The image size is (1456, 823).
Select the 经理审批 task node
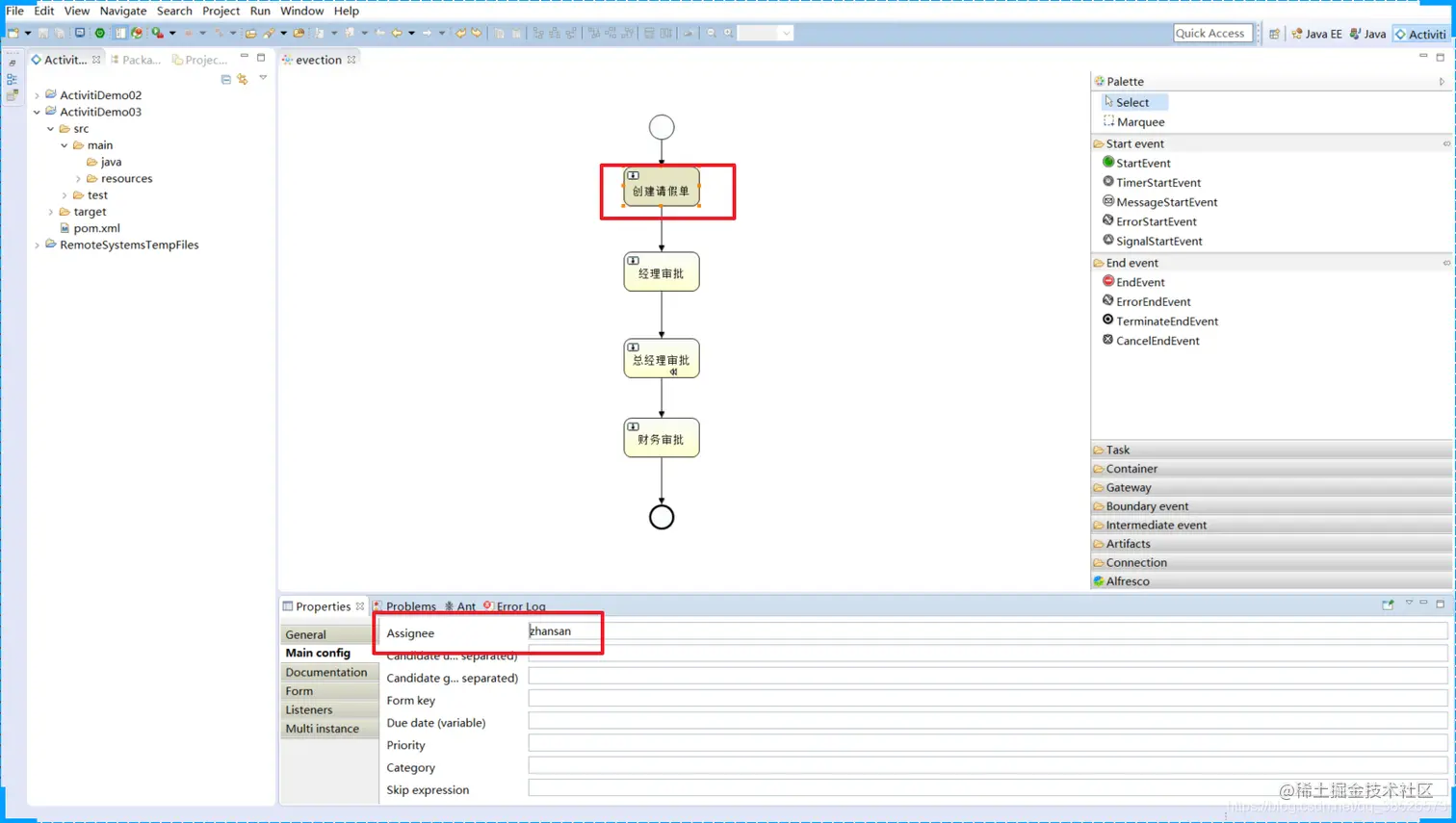[662, 272]
